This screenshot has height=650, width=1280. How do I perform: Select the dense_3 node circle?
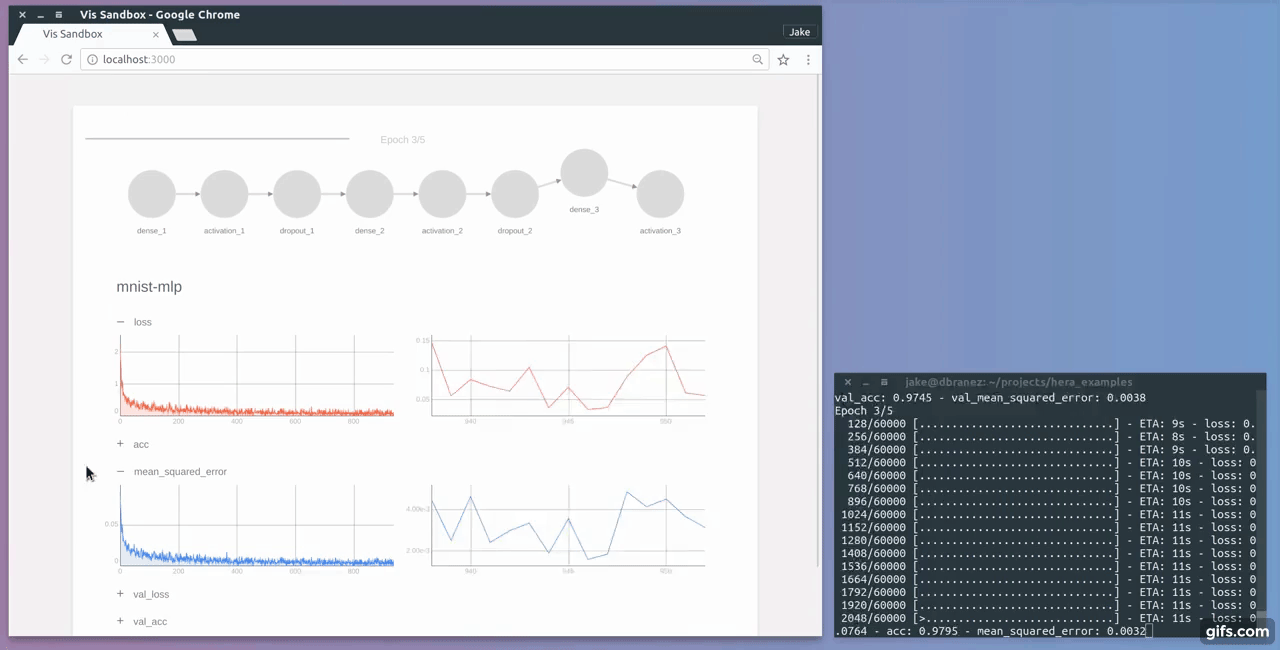(x=584, y=173)
